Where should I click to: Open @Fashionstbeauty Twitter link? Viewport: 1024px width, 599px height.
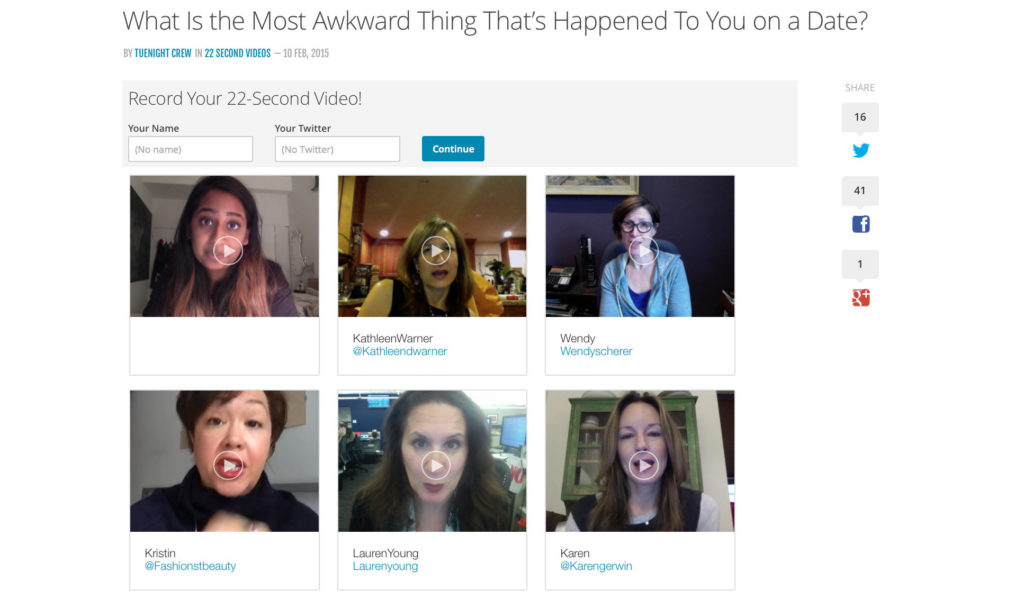point(190,566)
